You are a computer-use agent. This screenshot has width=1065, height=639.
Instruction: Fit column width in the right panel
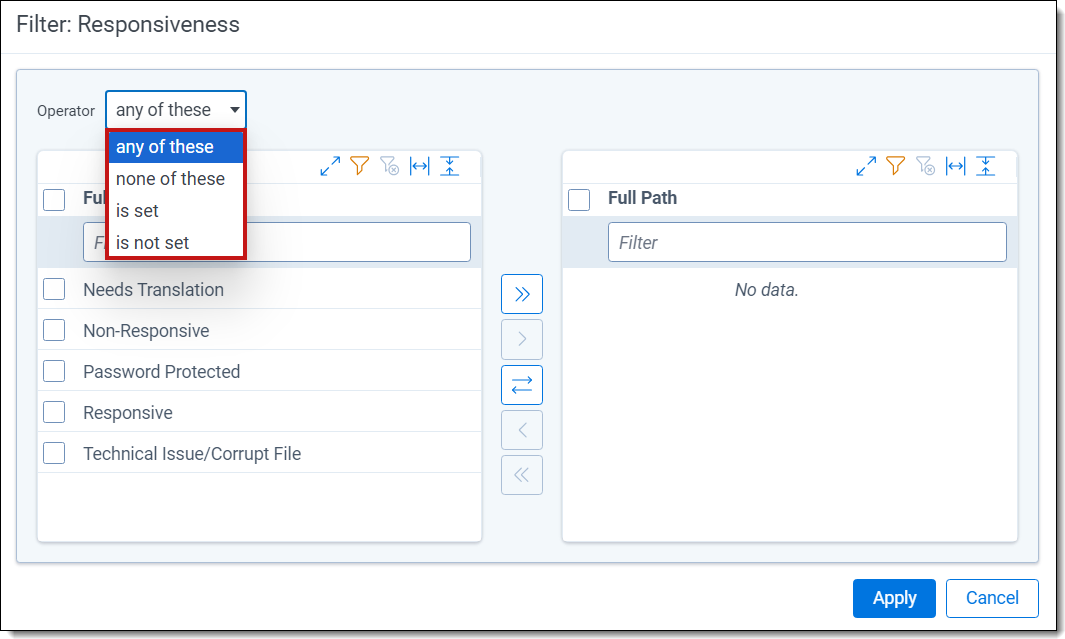point(956,166)
